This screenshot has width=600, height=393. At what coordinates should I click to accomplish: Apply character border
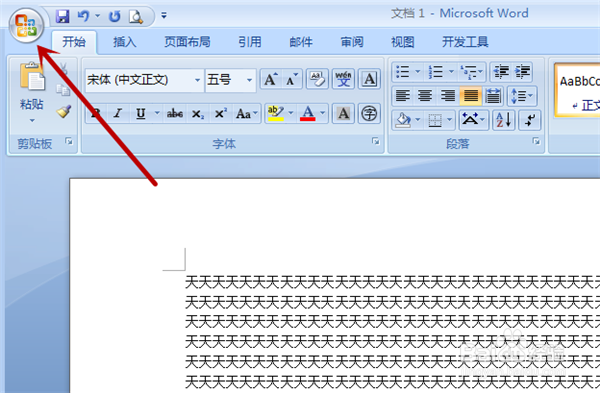point(369,79)
